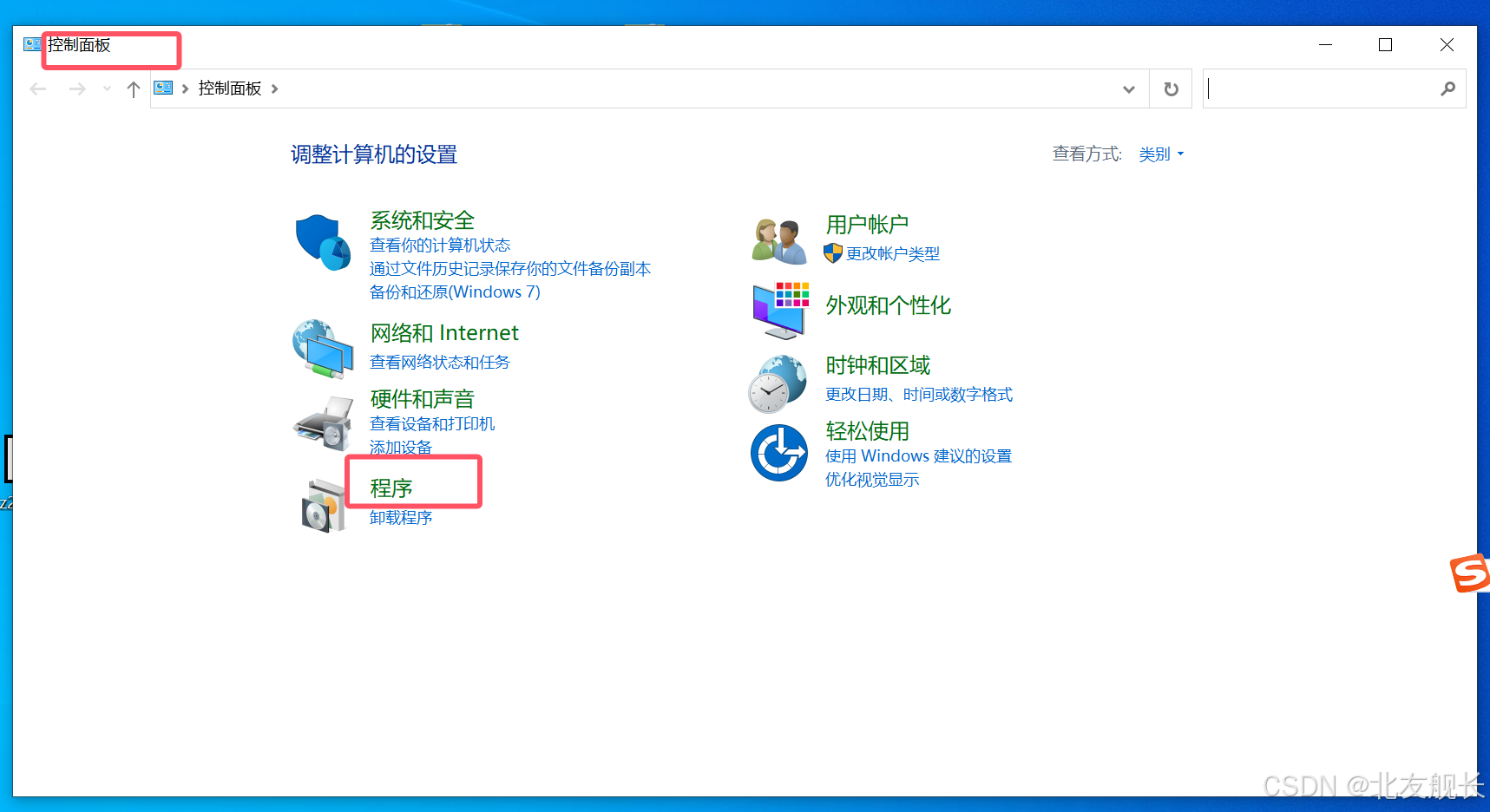Viewport: 1490px width, 812px height.
Task: Click 使用 Windows 建议的设置 link
Action: pyautogui.click(x=918, y=456)
